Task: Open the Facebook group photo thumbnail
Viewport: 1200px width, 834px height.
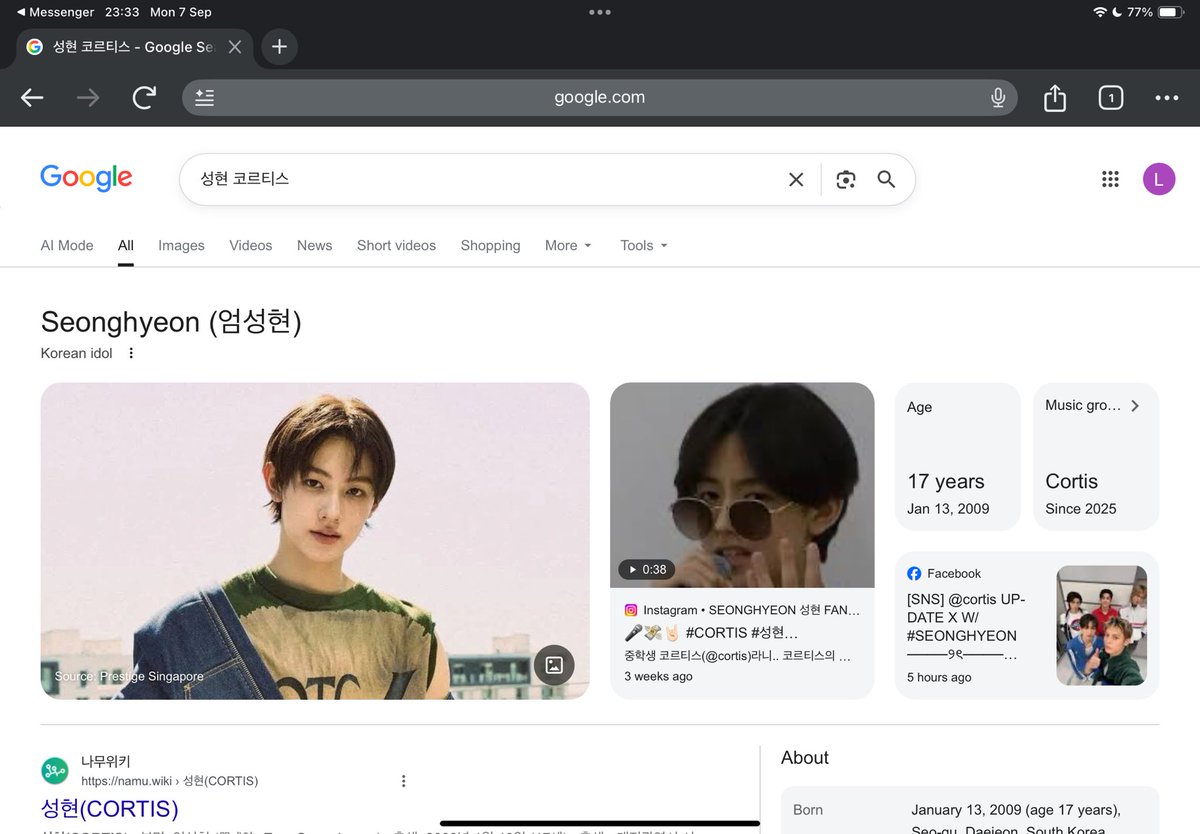Action: 1102,626
